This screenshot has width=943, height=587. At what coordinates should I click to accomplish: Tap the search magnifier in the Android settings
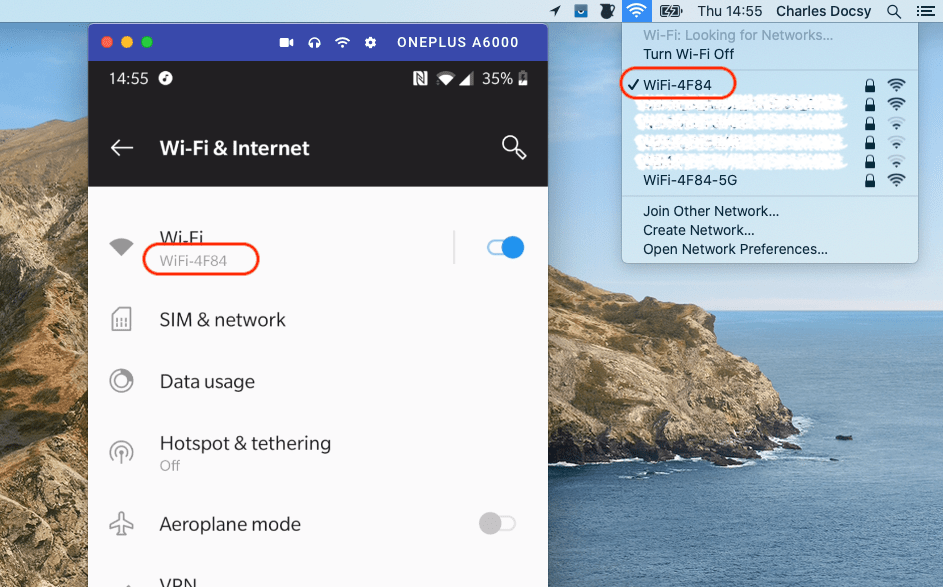click(513, 148)
